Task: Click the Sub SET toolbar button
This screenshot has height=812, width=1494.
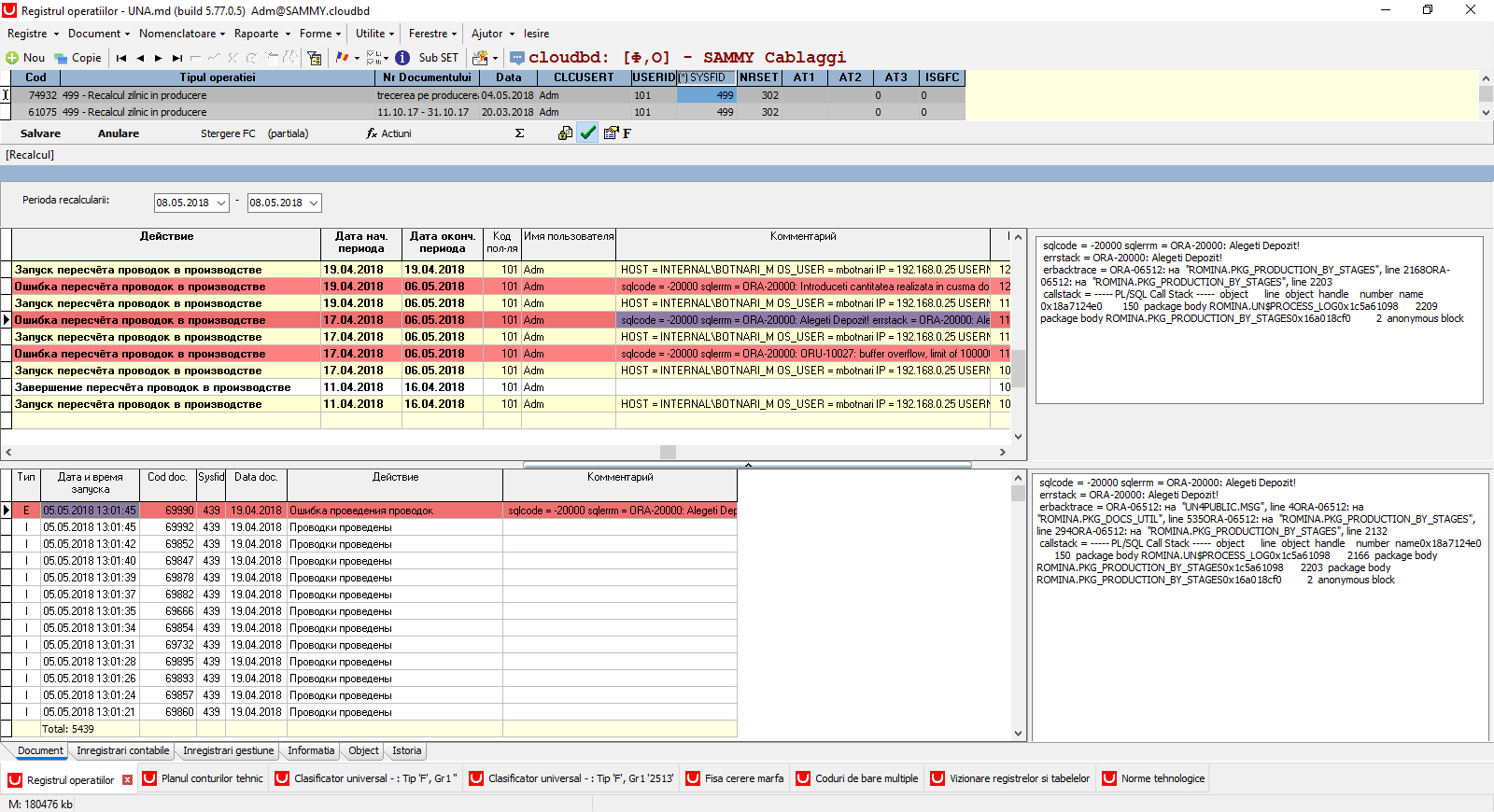Action: (x=438, y=58)
